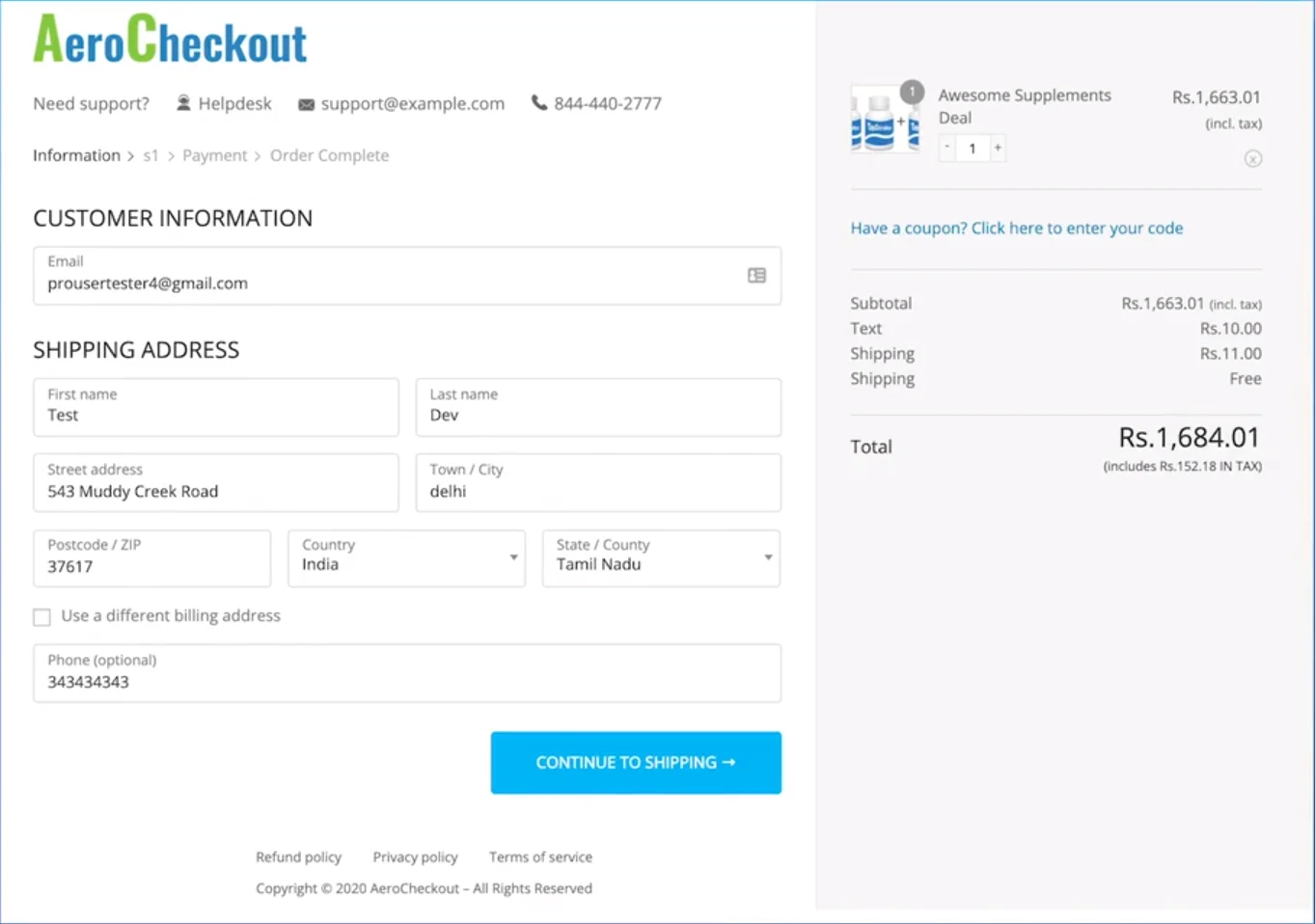1315x924 pixels.
Task: Click into the First name field
Action: [x=216, y=407]
